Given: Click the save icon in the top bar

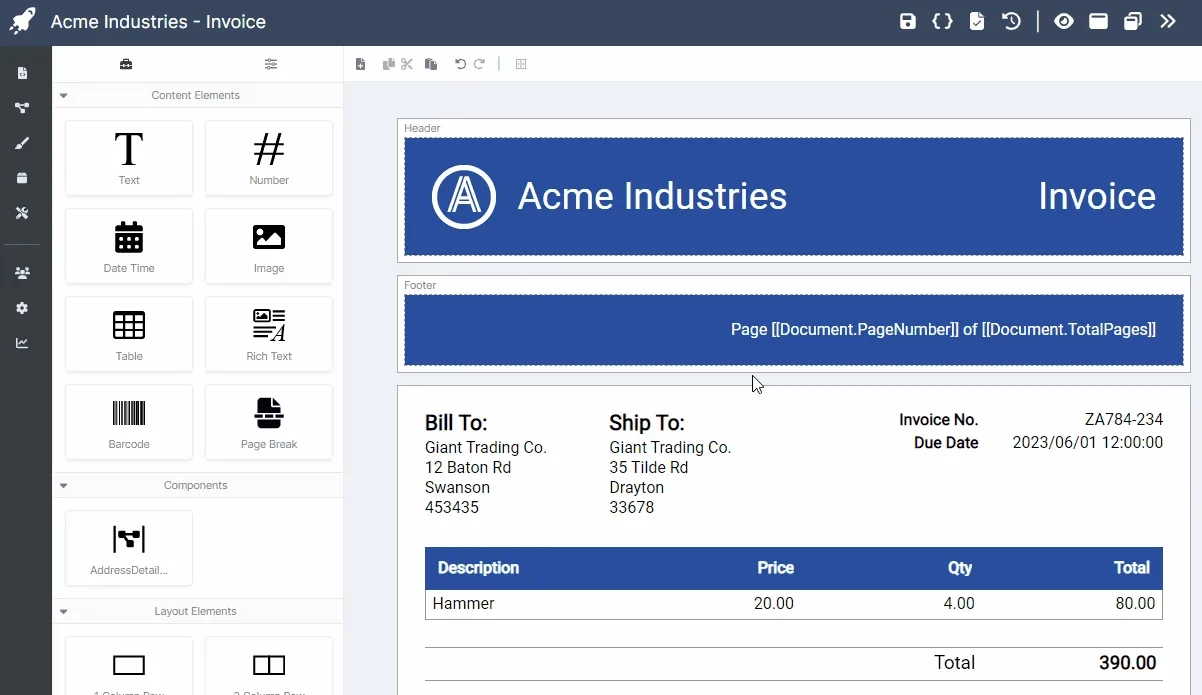Looking at the screenshot, I should pyautogui.click(x=908, y=21).
